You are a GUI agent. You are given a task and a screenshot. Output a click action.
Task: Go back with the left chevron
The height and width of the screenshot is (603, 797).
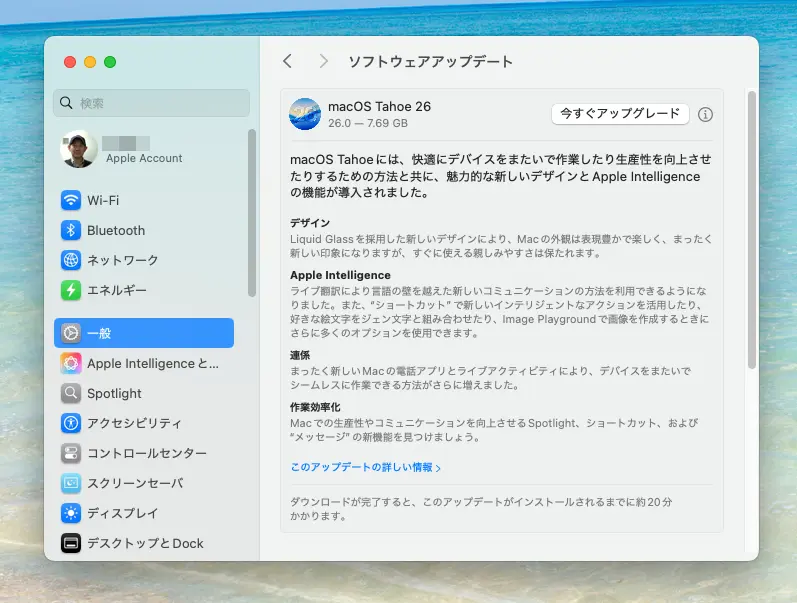pyautogui.click(x=288, y=62)
